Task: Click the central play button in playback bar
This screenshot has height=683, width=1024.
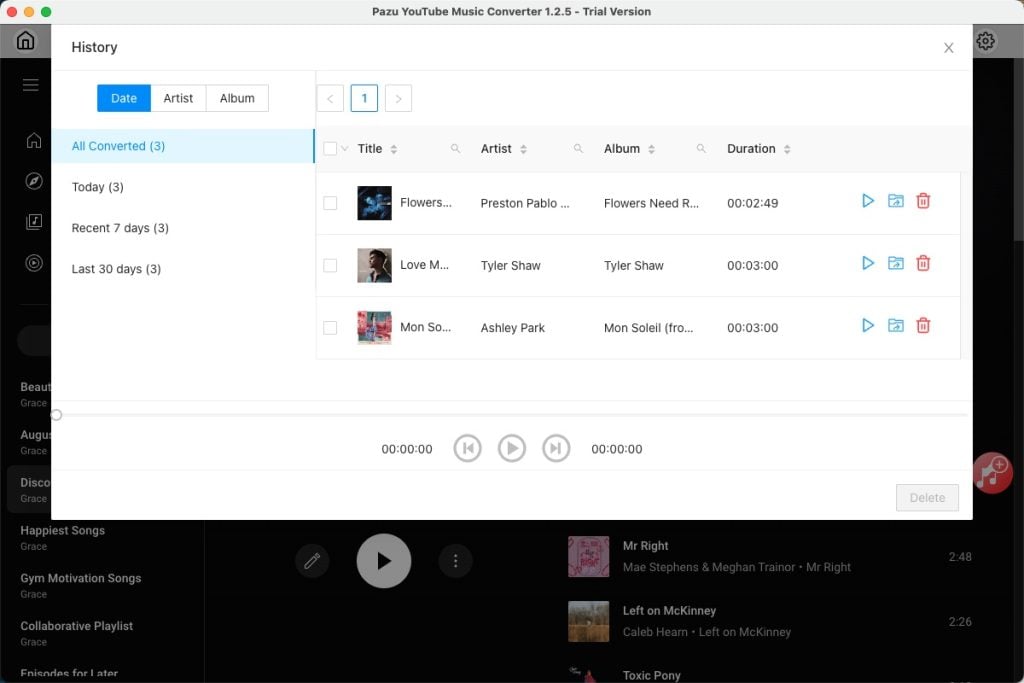Action: pyautogui.click(x=512, y=448)
